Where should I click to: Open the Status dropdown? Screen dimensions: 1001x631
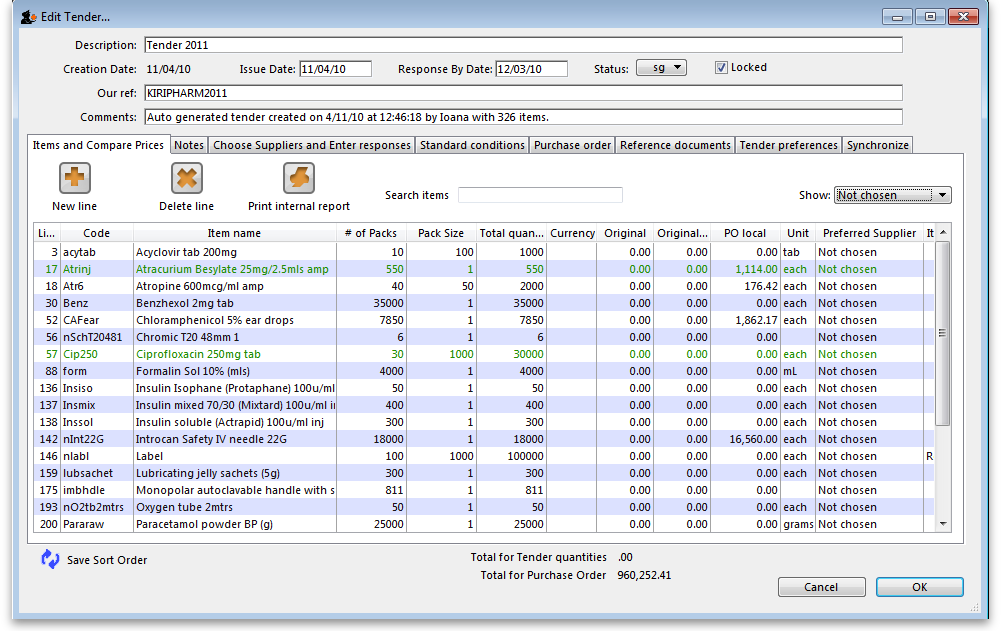[x=661, y=68]
